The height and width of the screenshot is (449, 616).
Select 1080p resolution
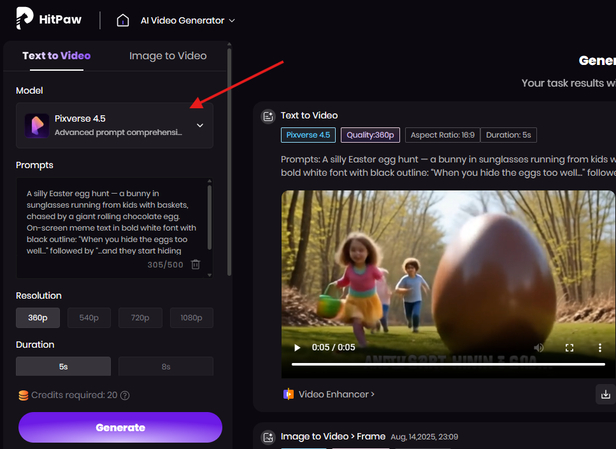click(x=191, y=317)
